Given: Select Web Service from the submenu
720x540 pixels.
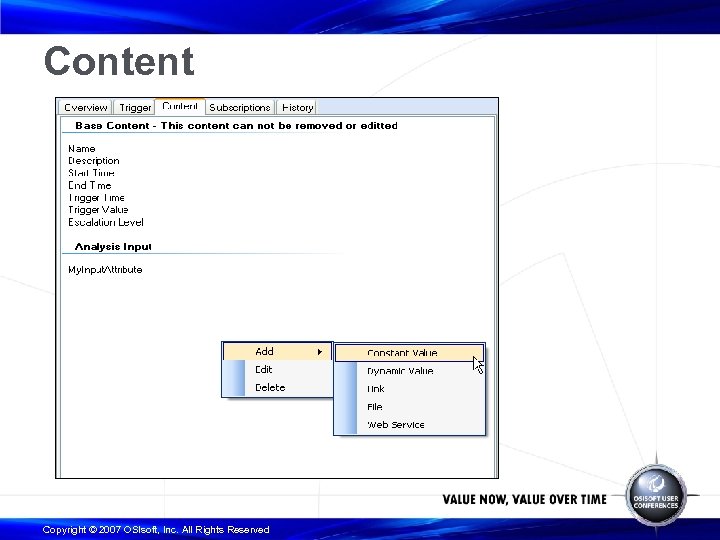Looking at the screenshot, I should point(409,425).
